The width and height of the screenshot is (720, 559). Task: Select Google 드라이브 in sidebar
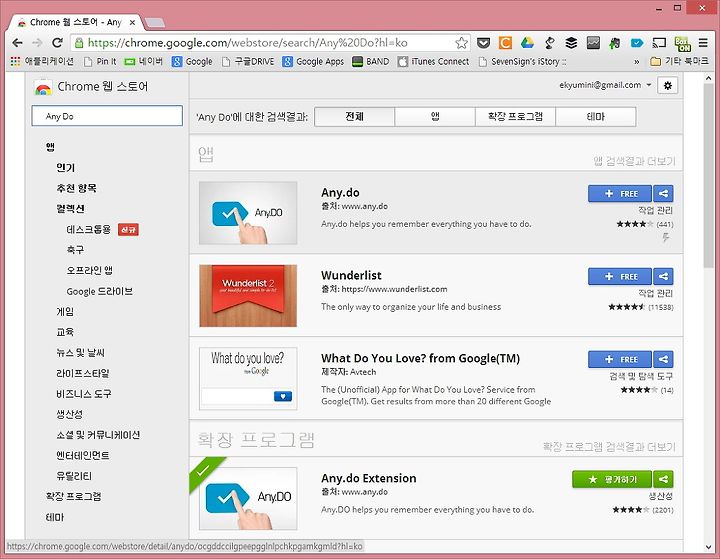click(x=100, y=291)
